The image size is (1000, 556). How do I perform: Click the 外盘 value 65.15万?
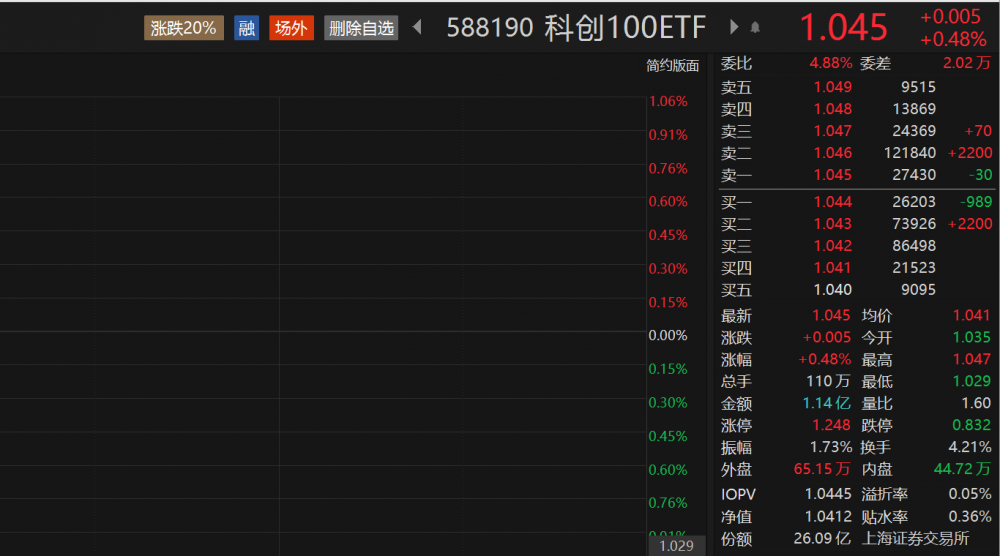821,469
